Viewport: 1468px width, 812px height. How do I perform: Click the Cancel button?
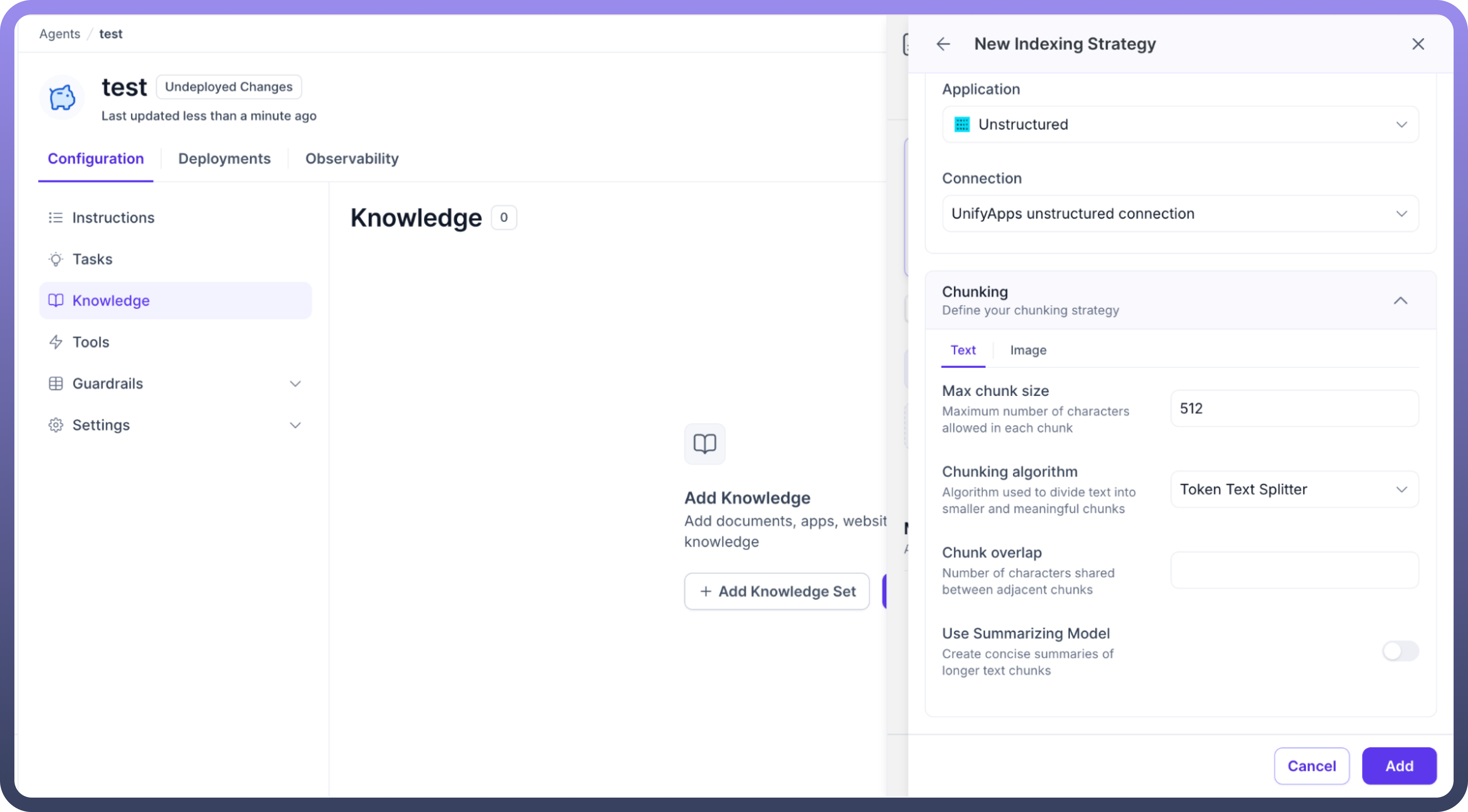click(1311, 765)
